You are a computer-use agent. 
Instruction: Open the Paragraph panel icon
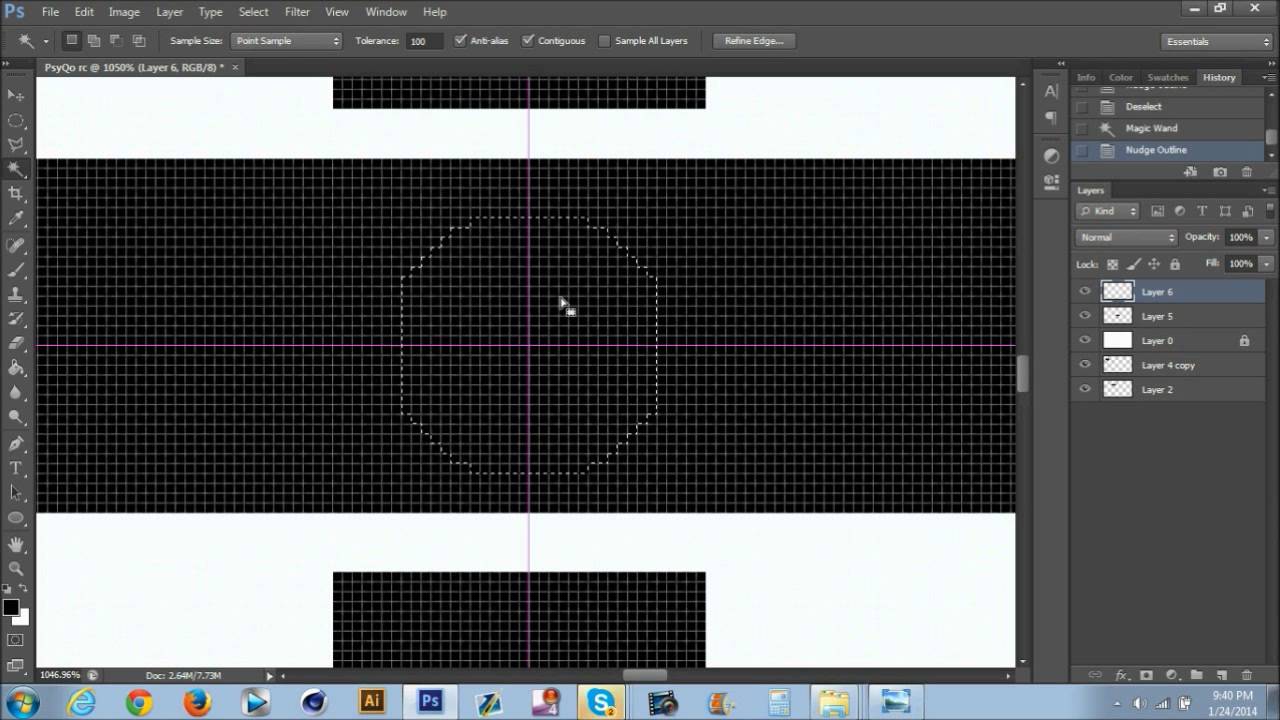(x=1051, y=118)
